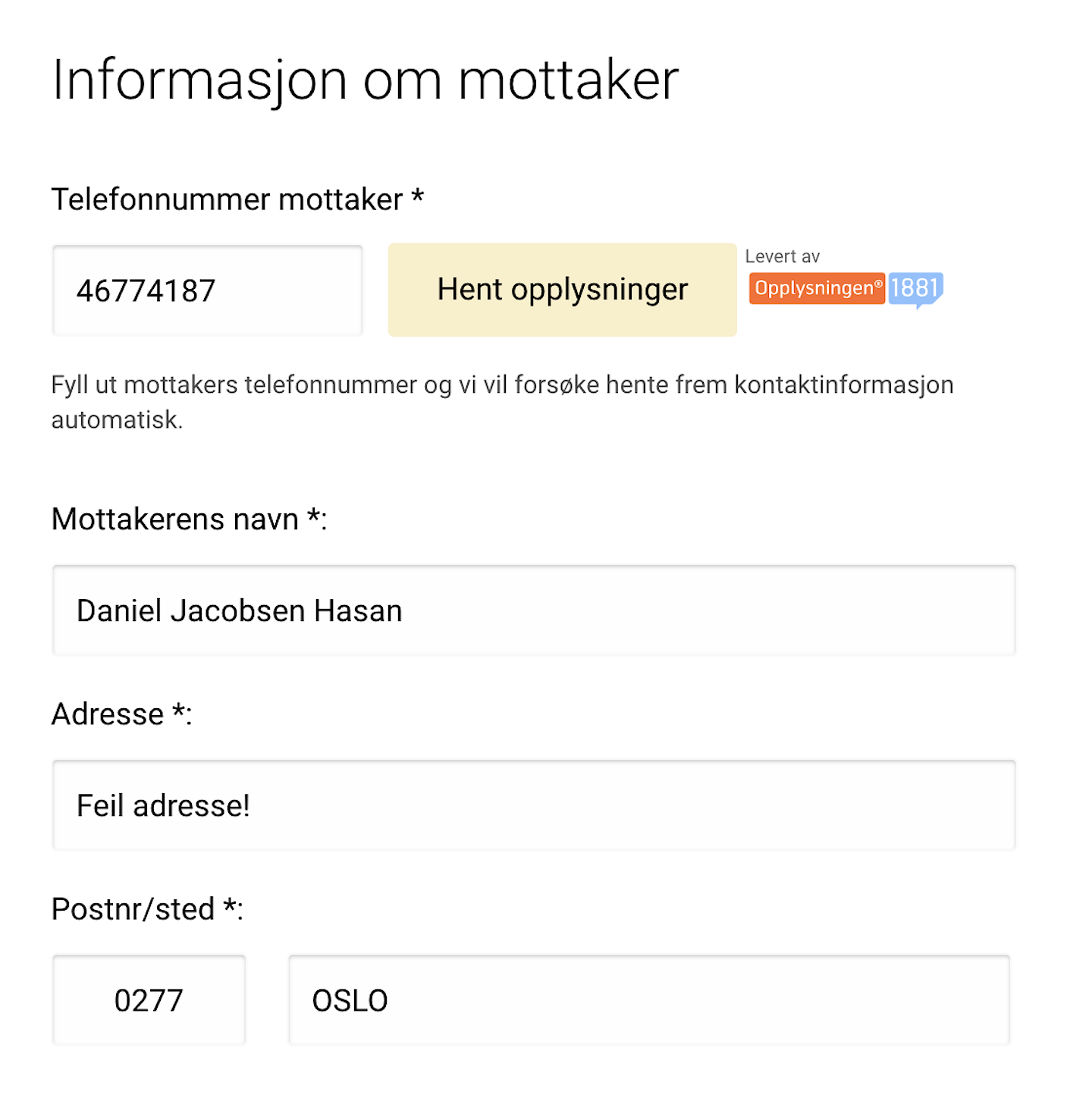Click the orange Opplysningen logo
The height and width of the screenshot is (1101, 1092).
pos(817,288)
